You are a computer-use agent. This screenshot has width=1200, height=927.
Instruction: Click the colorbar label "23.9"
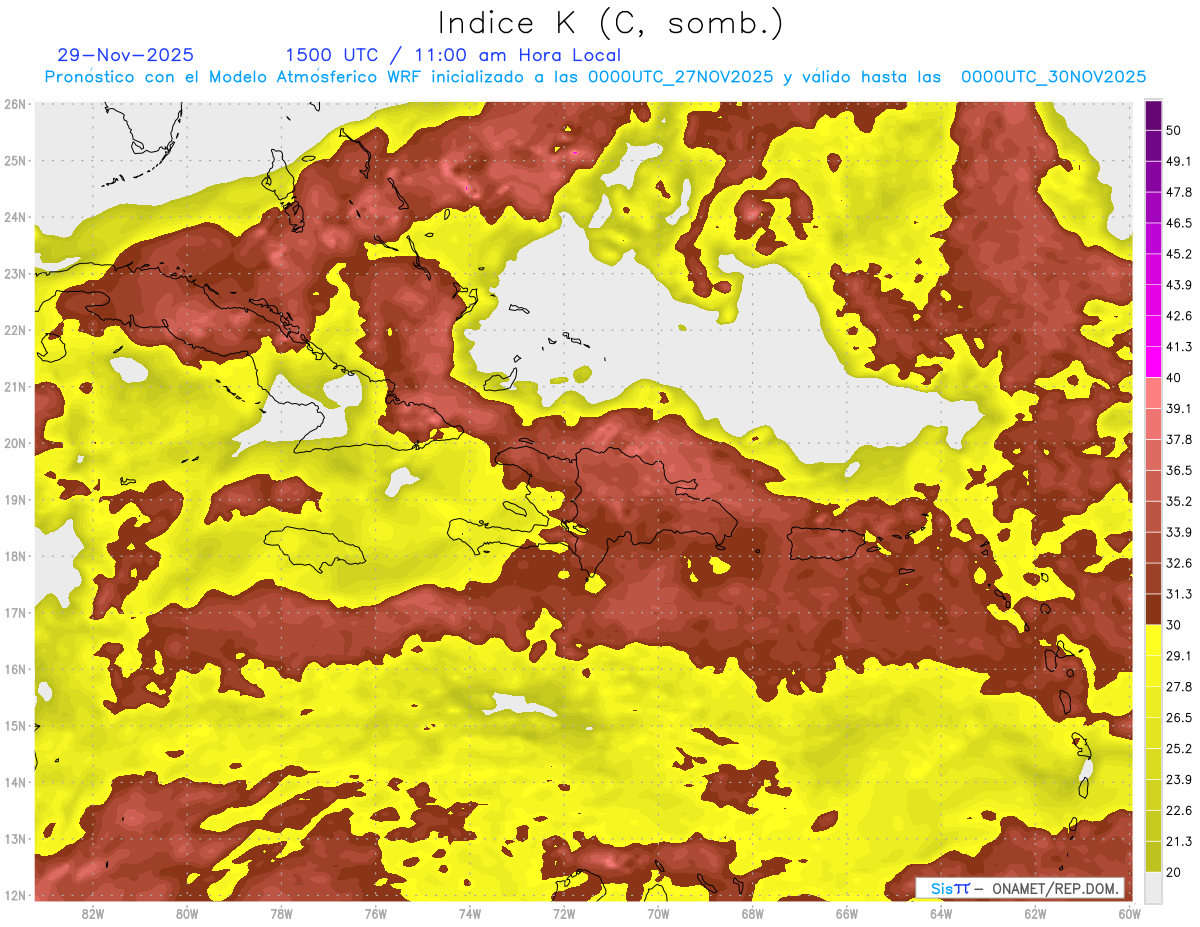click(1180, 779)
